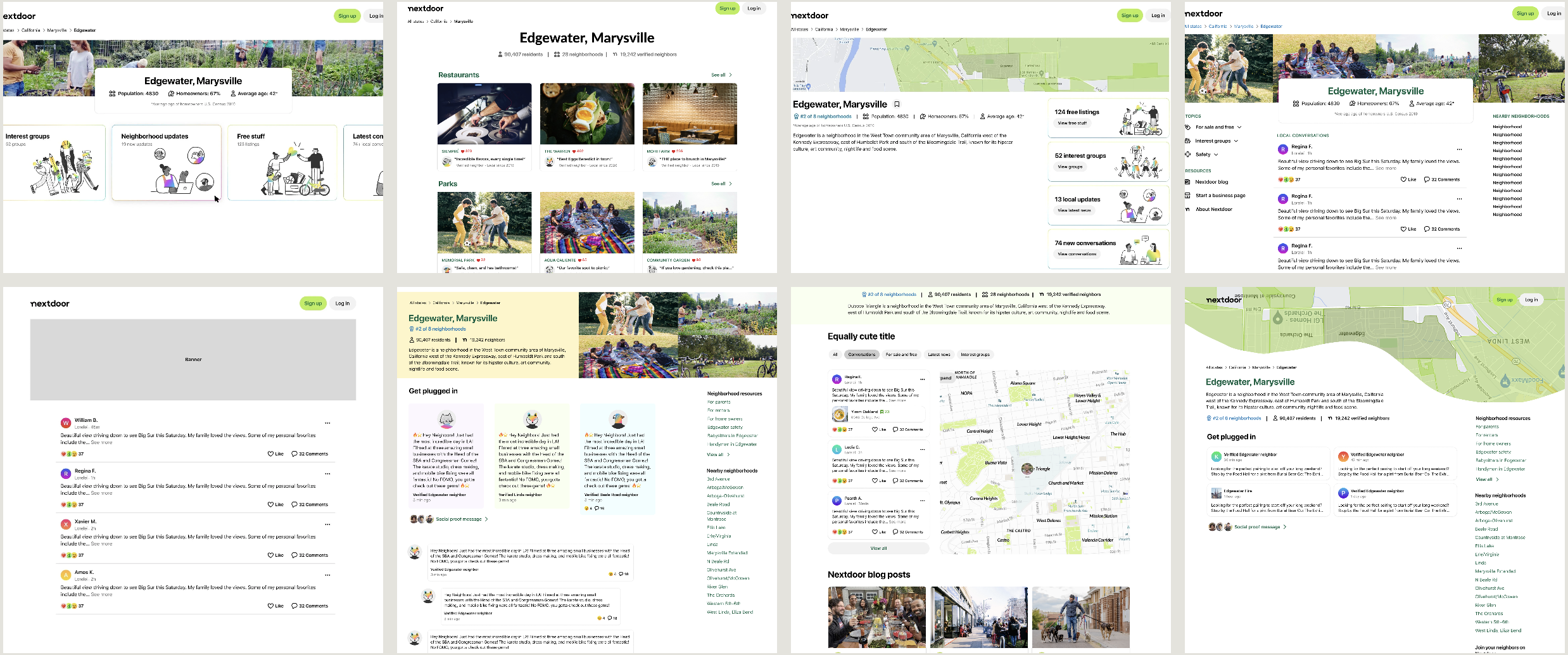1568x655 pixels.
Task: Click See all next to the Parks heading
Action: 721,184
